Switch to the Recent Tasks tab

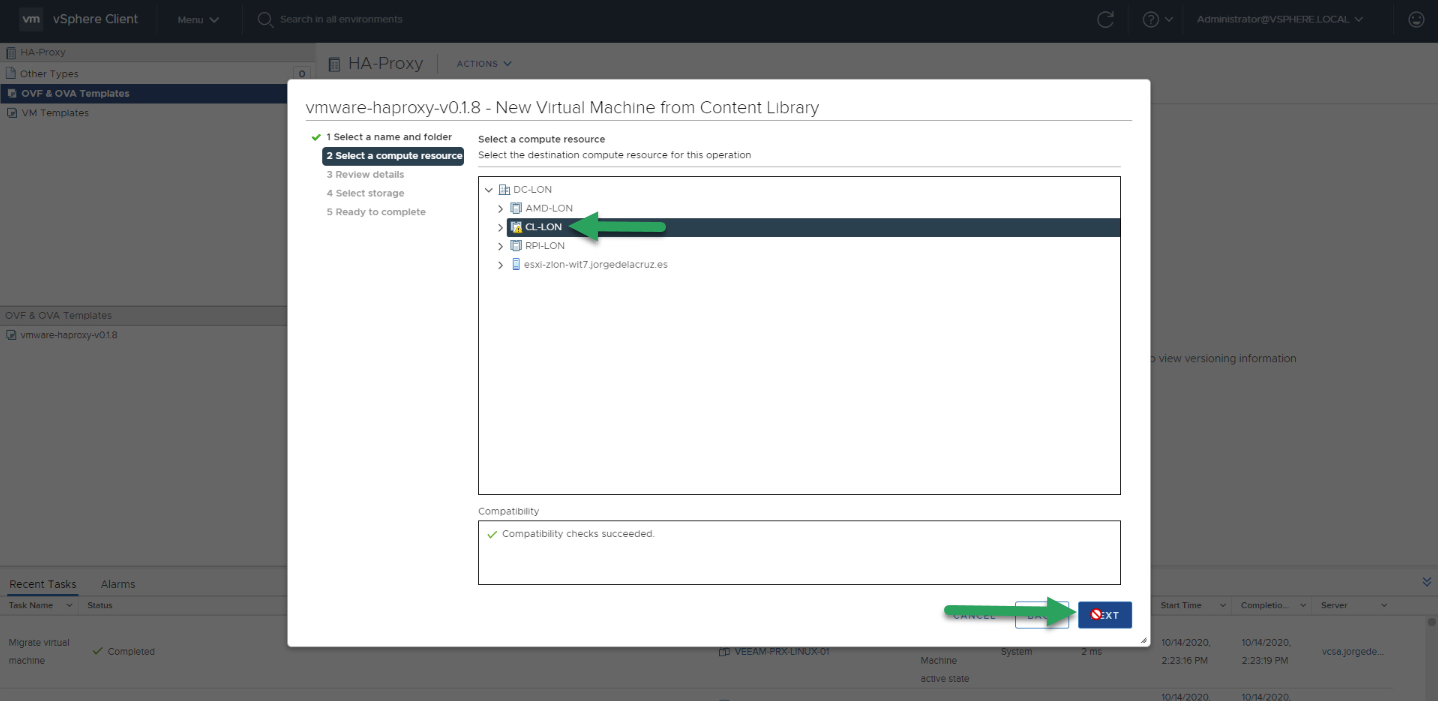pos(42,584)
